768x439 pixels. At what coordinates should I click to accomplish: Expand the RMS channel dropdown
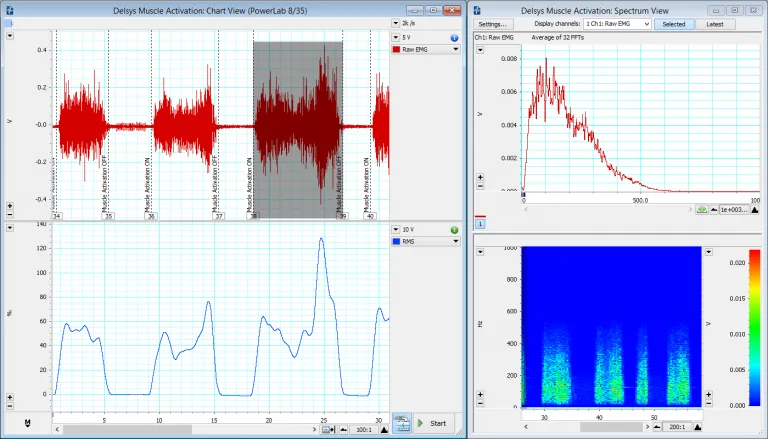click(x=456, y=241)
